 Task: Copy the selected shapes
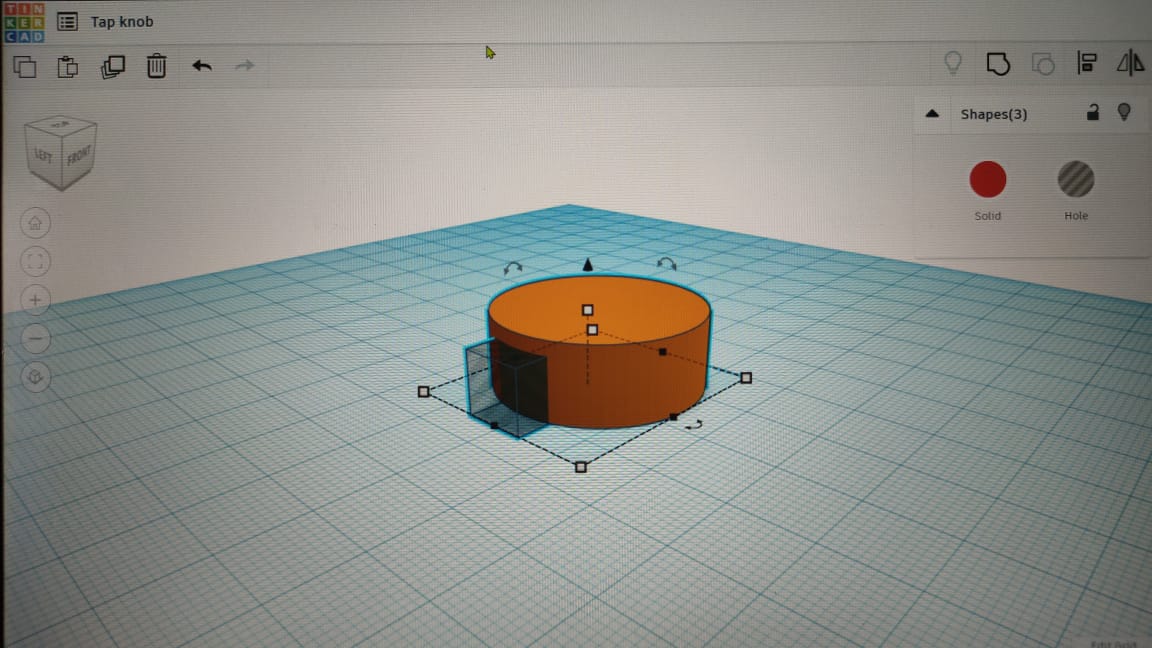[24, 66]
